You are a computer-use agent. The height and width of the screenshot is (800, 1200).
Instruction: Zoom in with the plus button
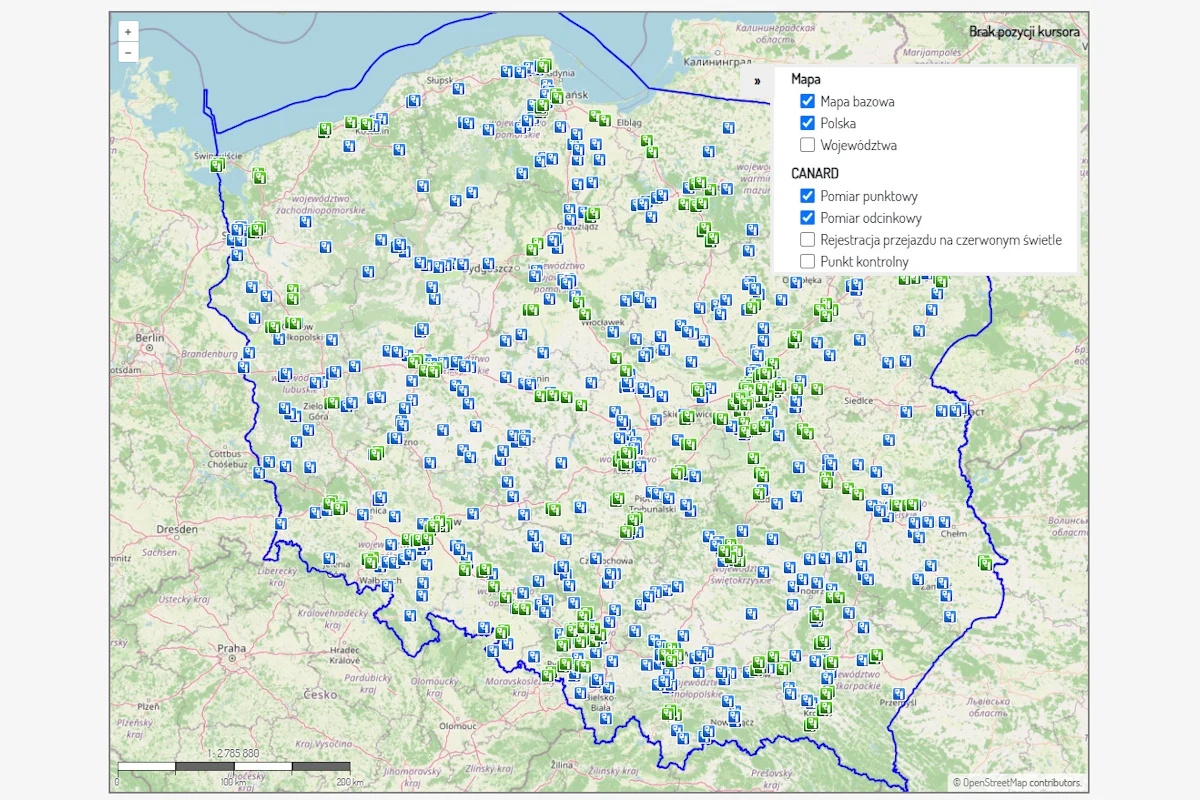[128, 32]
